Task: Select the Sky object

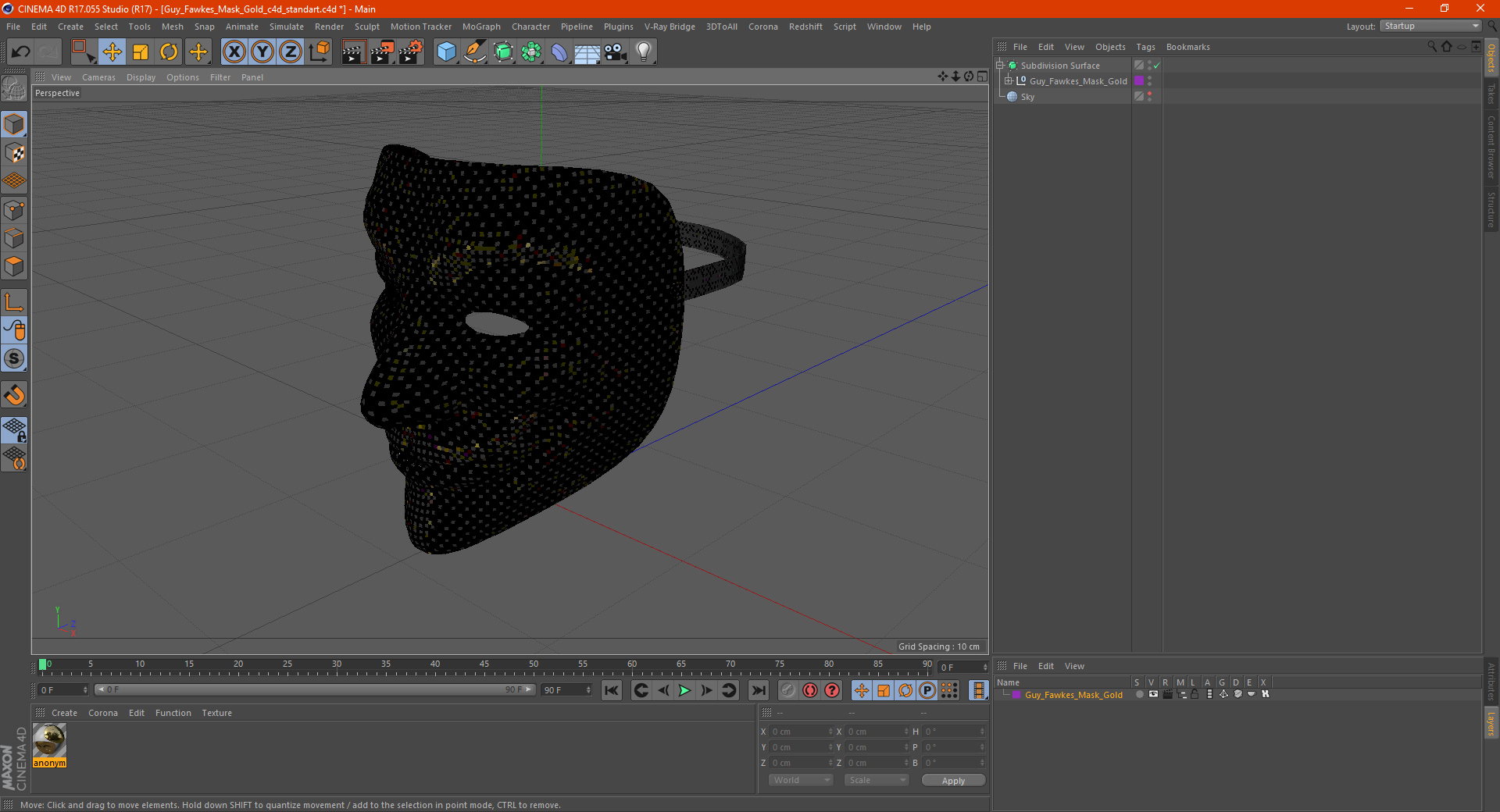Action: [x=1027, y=97]
